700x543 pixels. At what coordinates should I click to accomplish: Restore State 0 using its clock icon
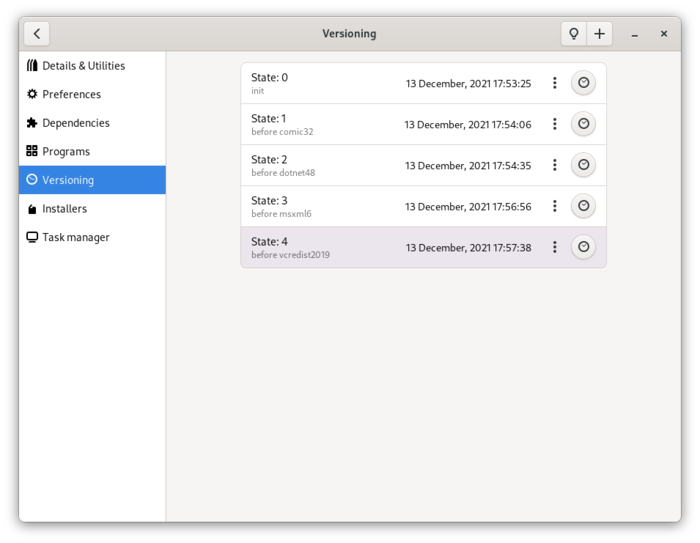tap(583, 83)
